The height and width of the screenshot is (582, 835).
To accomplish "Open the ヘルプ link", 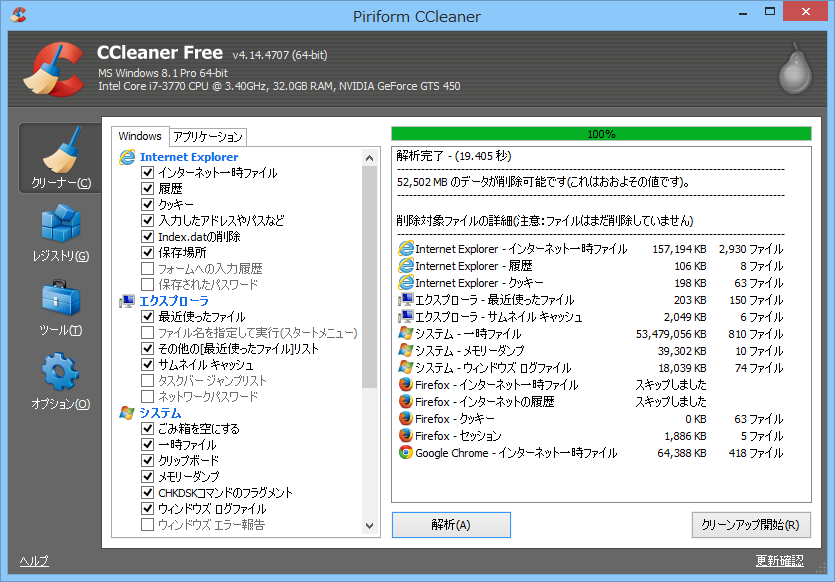I will [33, 562].
